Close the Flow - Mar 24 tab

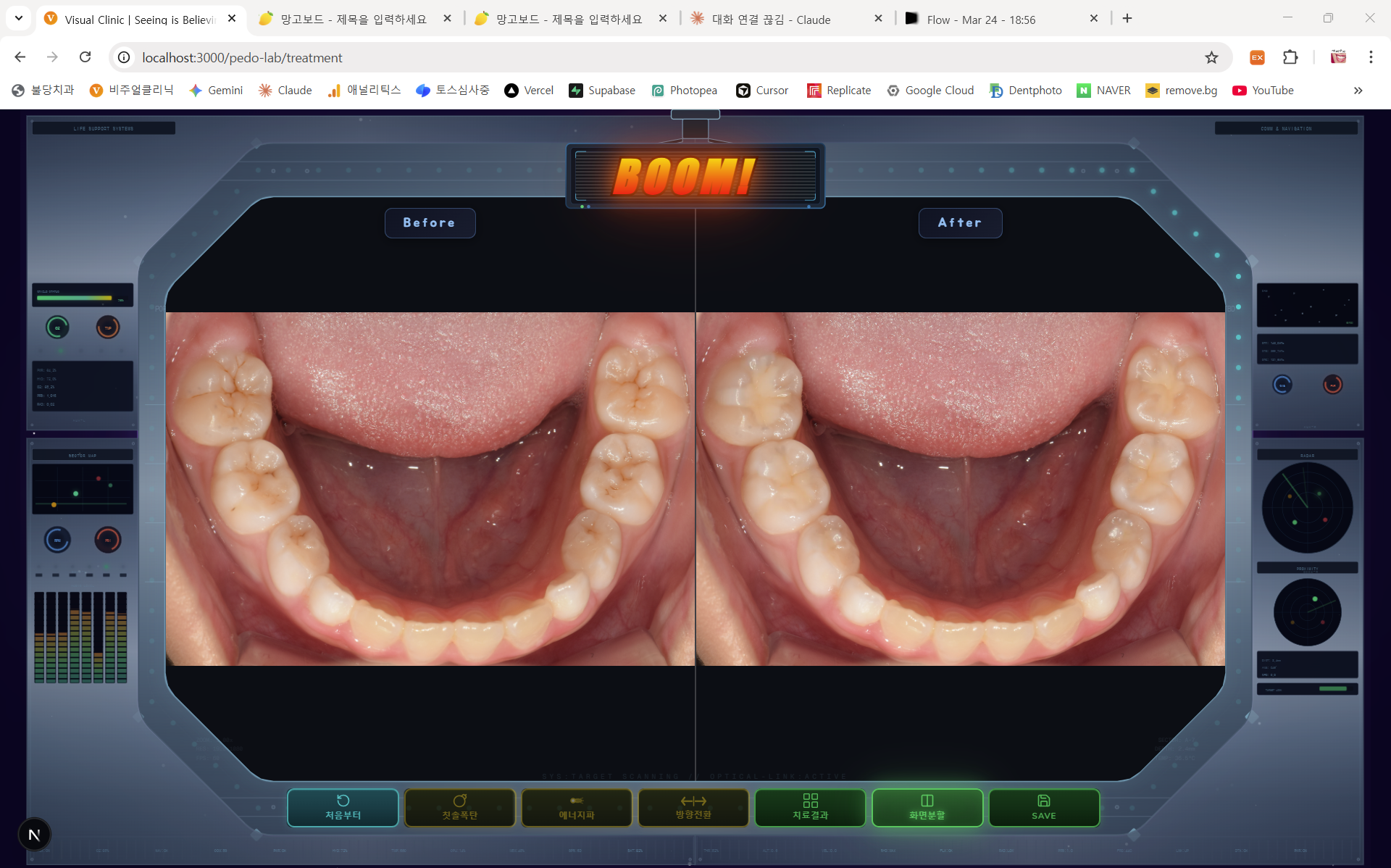pyautogui.click(x=1094, y=19)
